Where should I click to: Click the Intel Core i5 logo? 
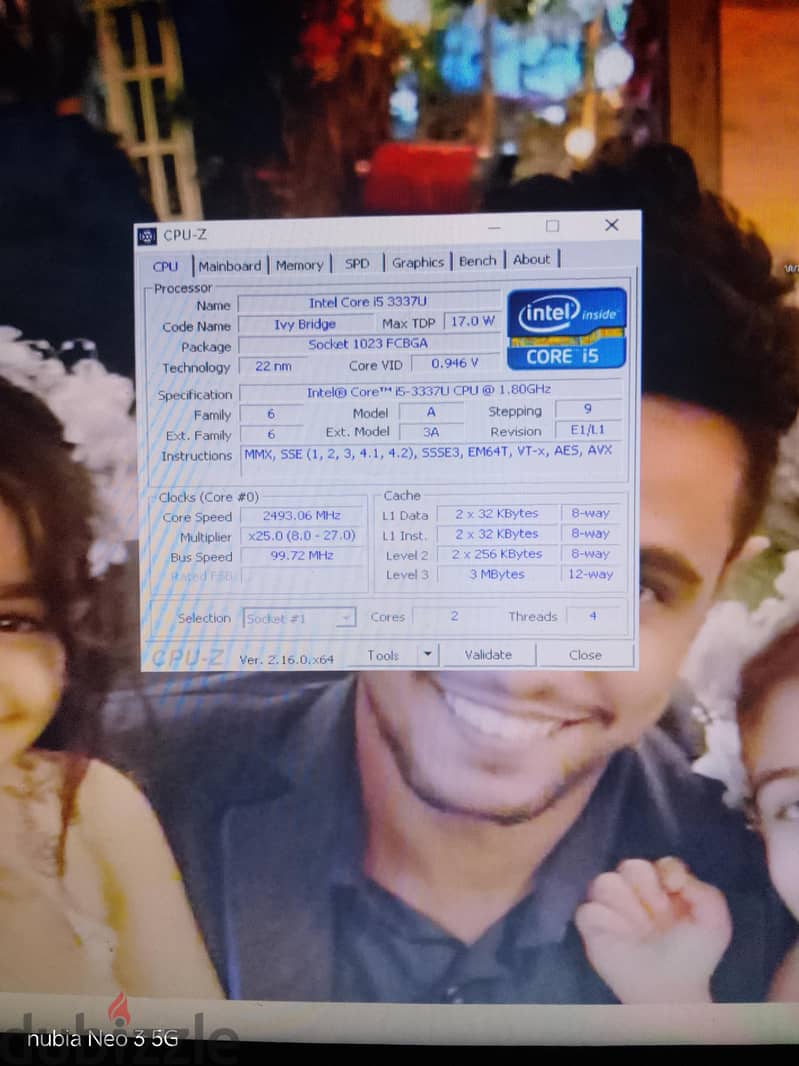[x=566, y=329]
